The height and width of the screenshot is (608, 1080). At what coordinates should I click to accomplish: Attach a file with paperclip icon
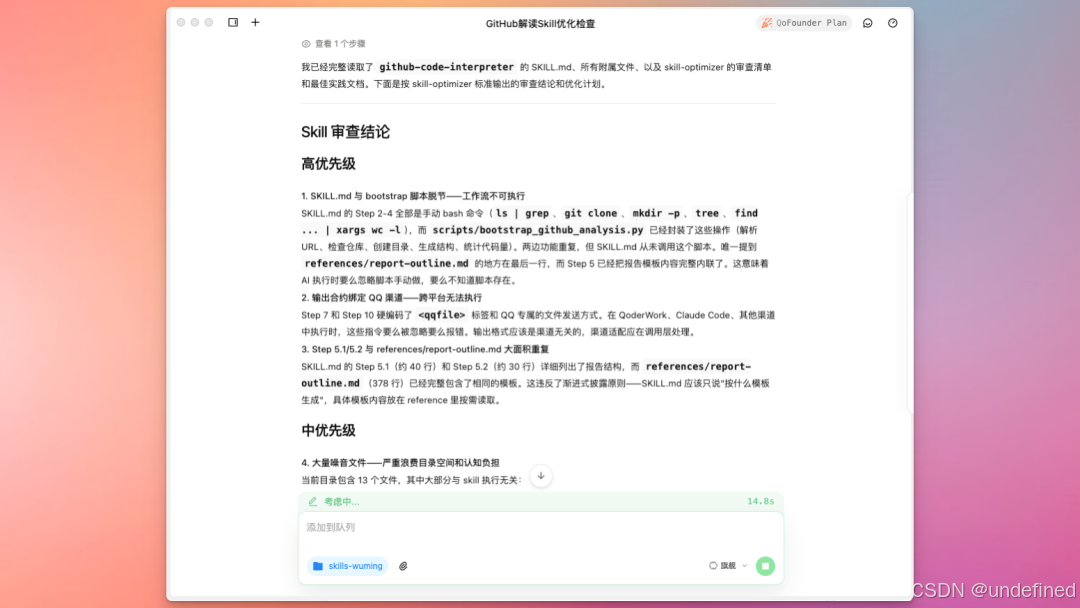404,566
